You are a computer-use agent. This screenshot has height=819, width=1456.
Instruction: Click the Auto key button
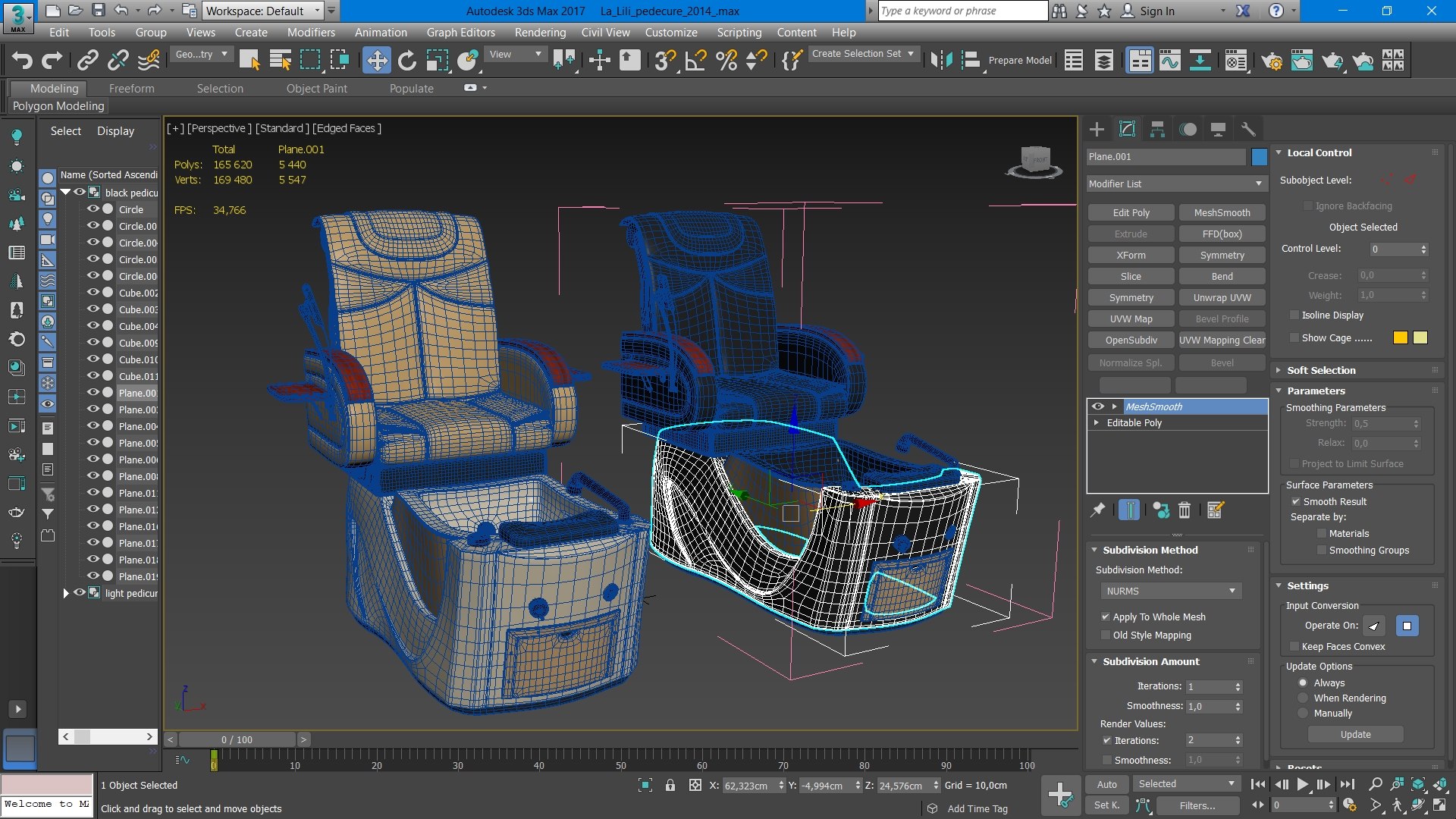click(x=1106, y=785)
